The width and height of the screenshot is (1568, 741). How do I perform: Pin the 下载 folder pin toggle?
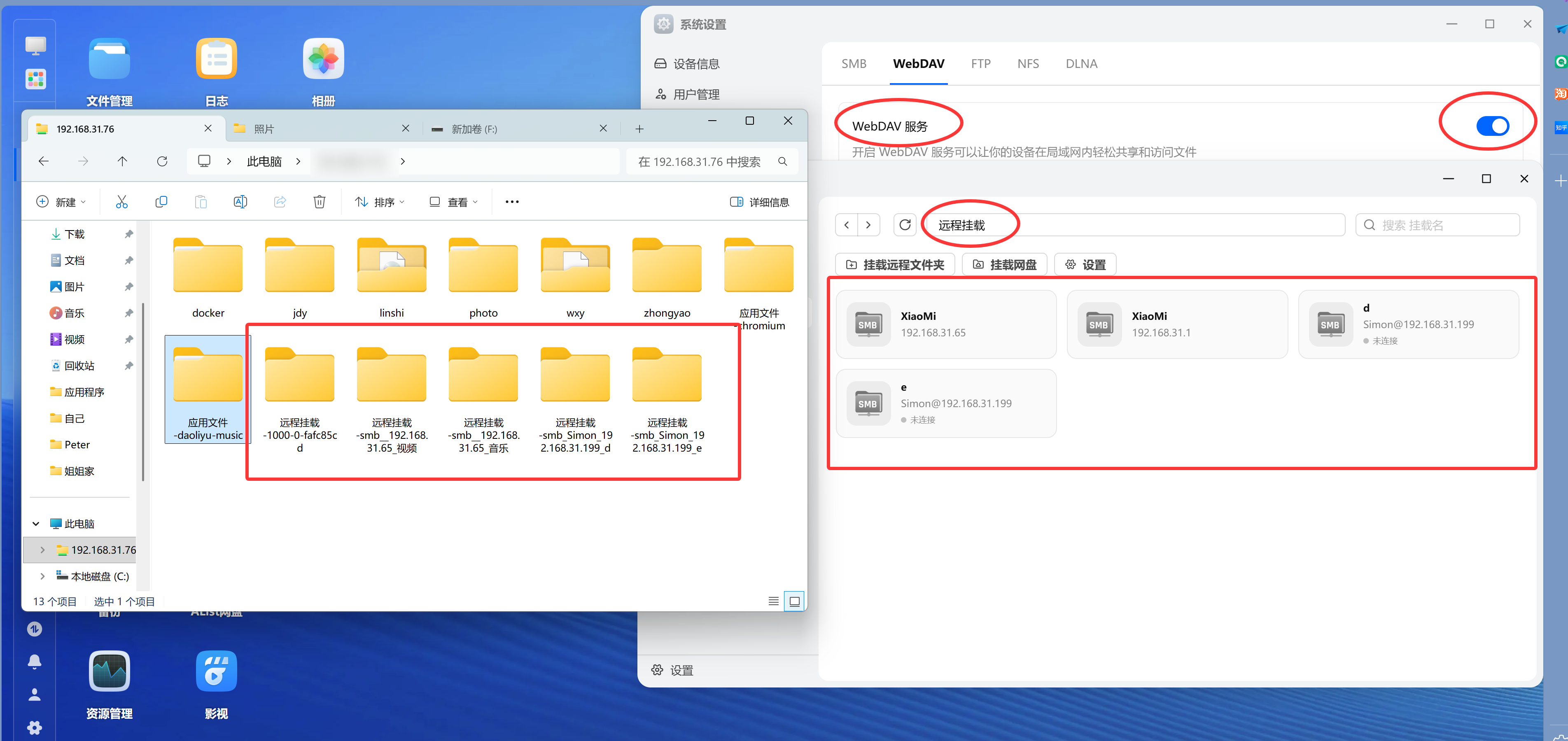coord(128,233)
